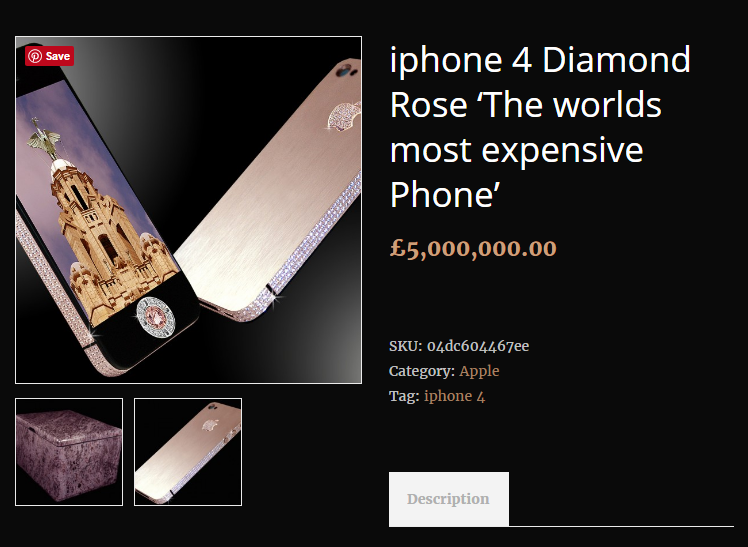Switch to the Description tab
The height and width of the screenshot is (547, 748).
coord(449,499)
